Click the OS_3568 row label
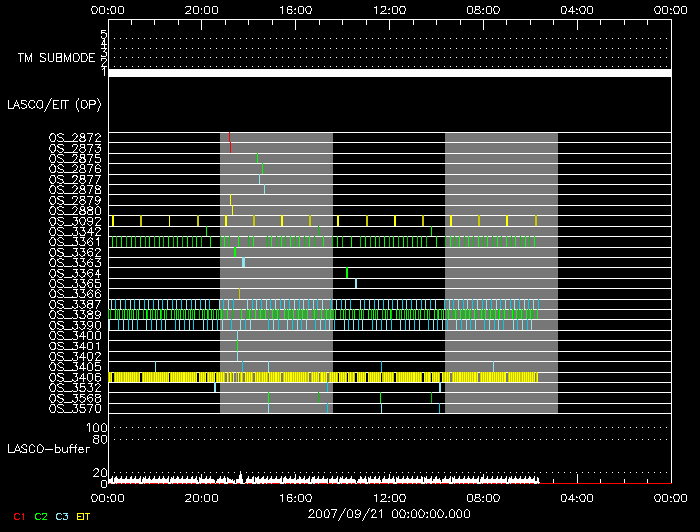The height and width of the screenshot is (532, 700). 75,398
